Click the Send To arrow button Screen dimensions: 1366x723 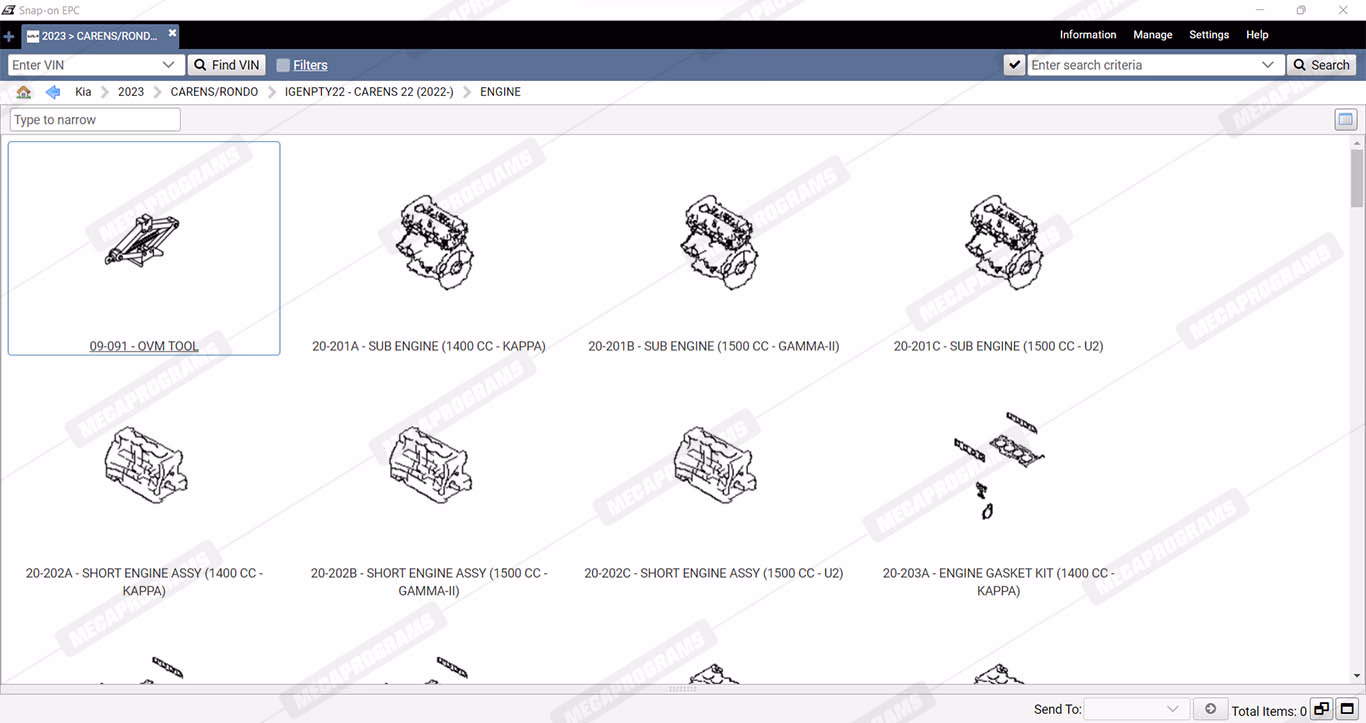click(x=1210, y=709)
